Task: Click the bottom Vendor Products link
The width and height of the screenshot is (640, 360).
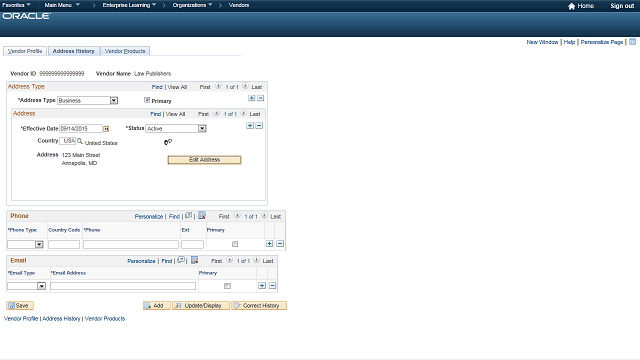Action: (x=105, y=318)
